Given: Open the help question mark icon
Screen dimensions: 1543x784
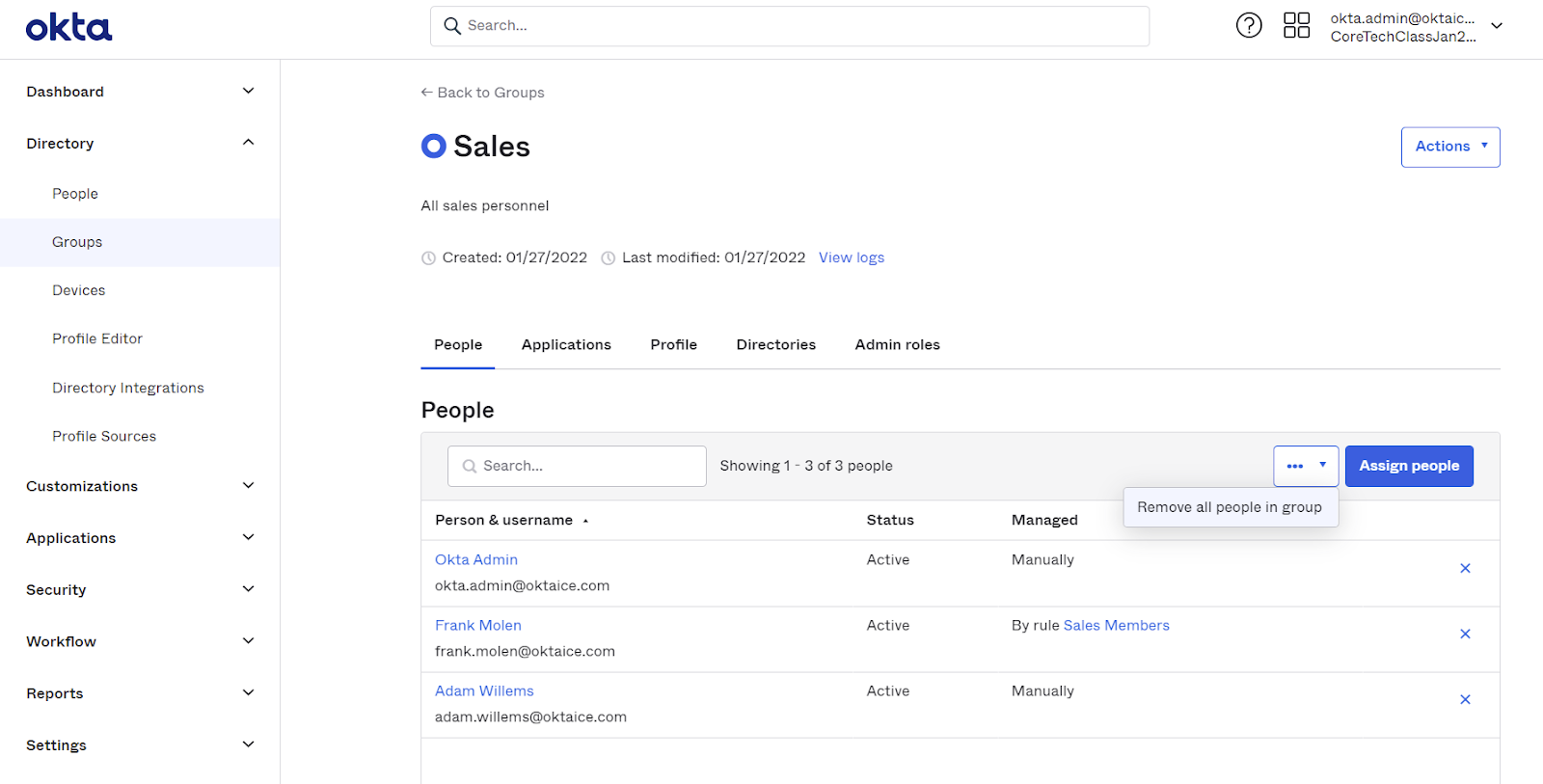Looking at the screenshot, I should click(1249, 25).
